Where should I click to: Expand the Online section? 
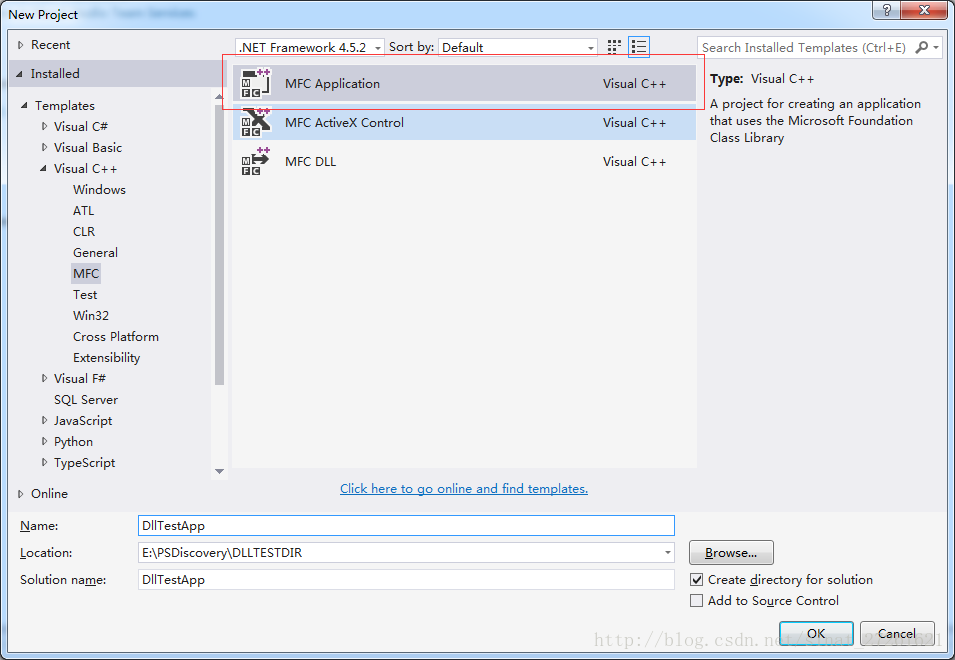tap(21, 494)
